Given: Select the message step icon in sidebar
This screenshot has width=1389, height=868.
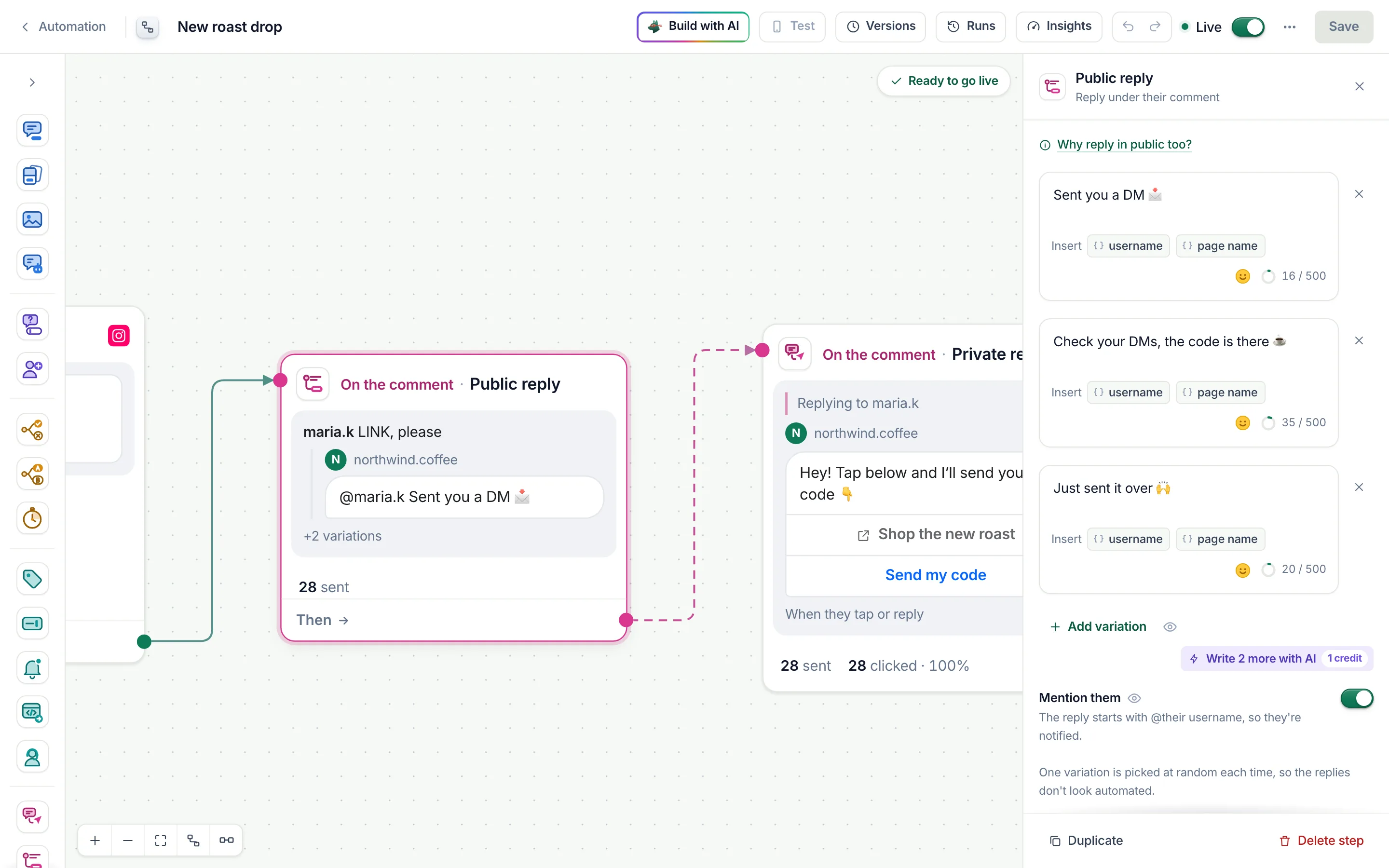Looking at the screenshot, I should pyautogui.click(x=33, y=130).
